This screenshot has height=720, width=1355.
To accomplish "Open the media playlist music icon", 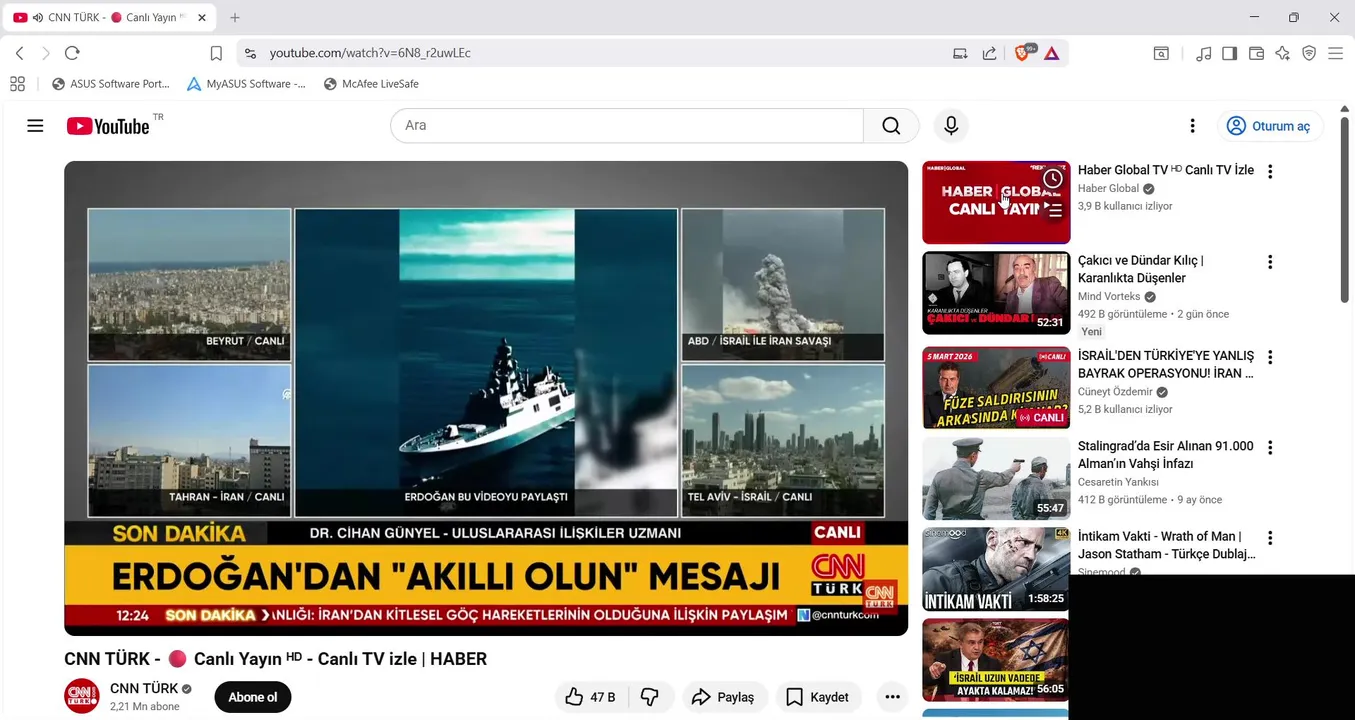I will point(1204,53).
